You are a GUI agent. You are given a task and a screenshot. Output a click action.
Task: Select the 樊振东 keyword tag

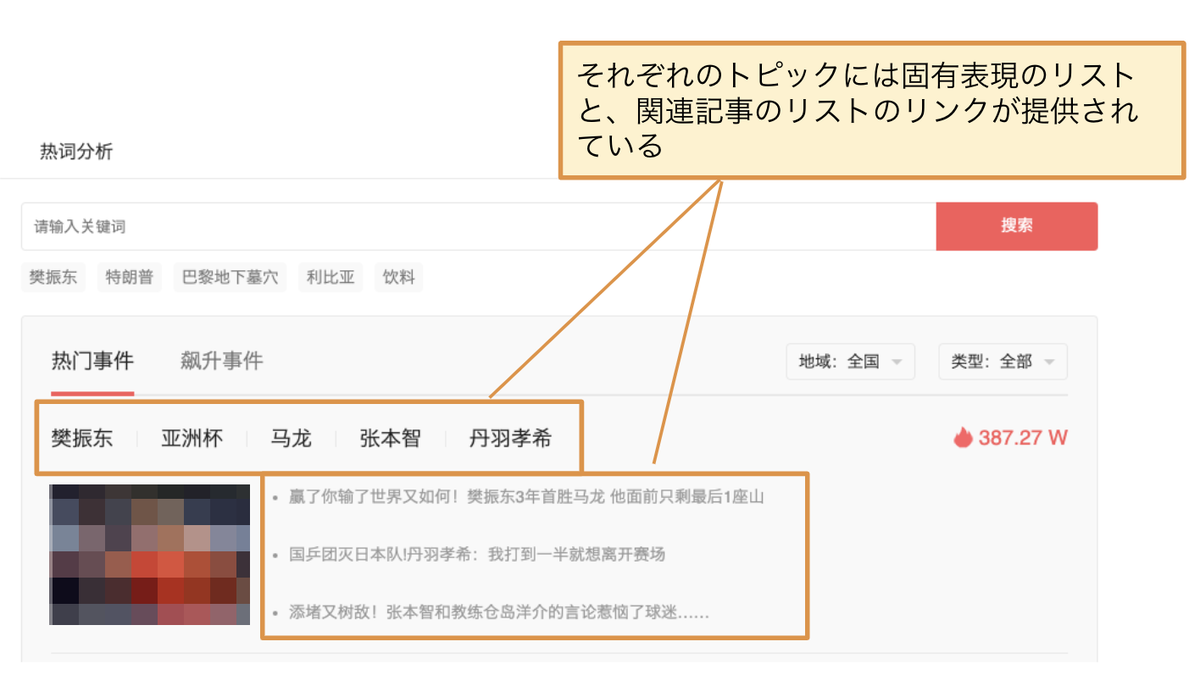tap(52, 277)
